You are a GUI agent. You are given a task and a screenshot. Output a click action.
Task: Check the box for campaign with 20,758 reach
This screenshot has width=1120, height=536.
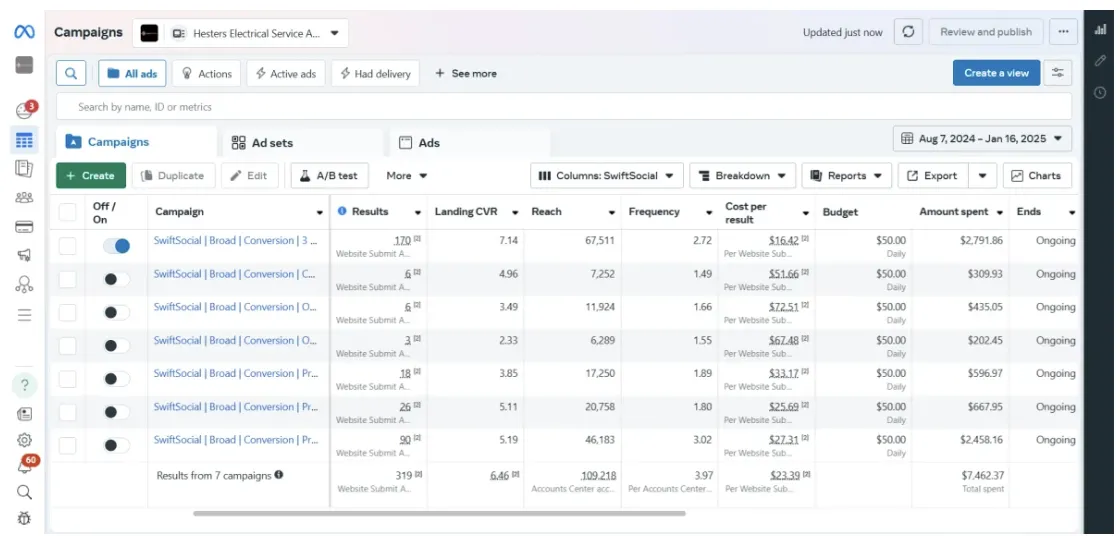pos(67,412)
